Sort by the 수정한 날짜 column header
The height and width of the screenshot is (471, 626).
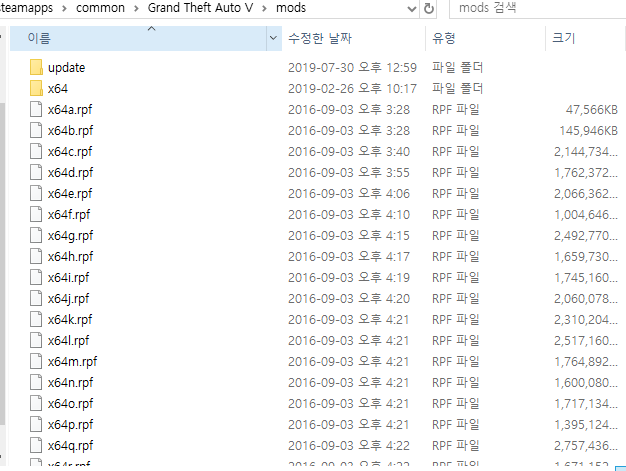[353, 38]
